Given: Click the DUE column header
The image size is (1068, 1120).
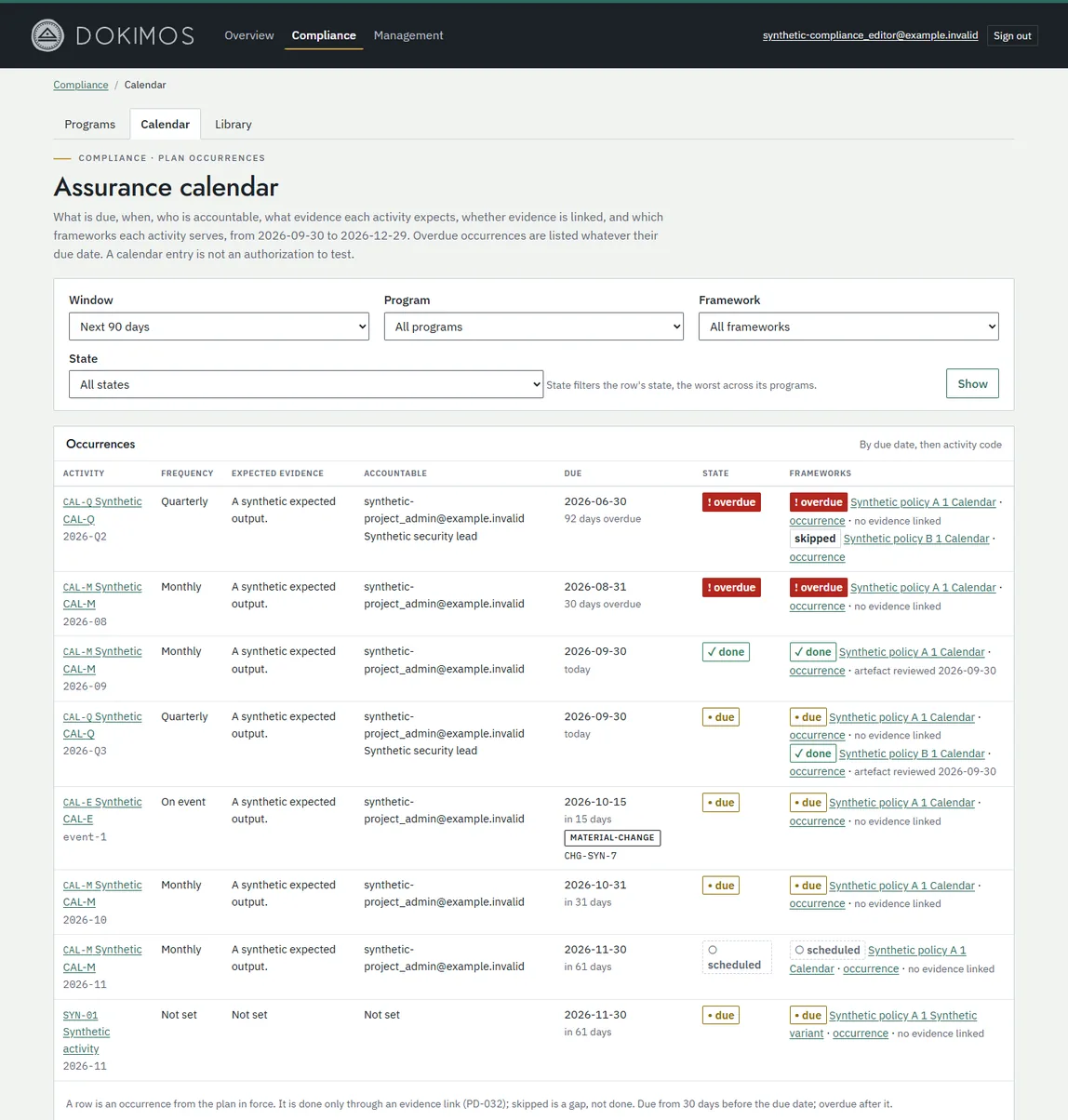Looking at the screenshot, I should [x=573, y=473].
